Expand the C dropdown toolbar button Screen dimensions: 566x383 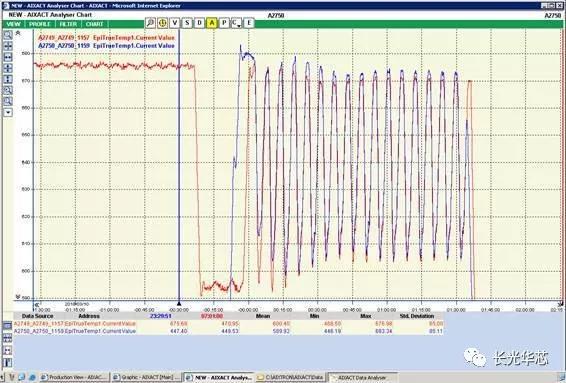click(x=236, y=23)
